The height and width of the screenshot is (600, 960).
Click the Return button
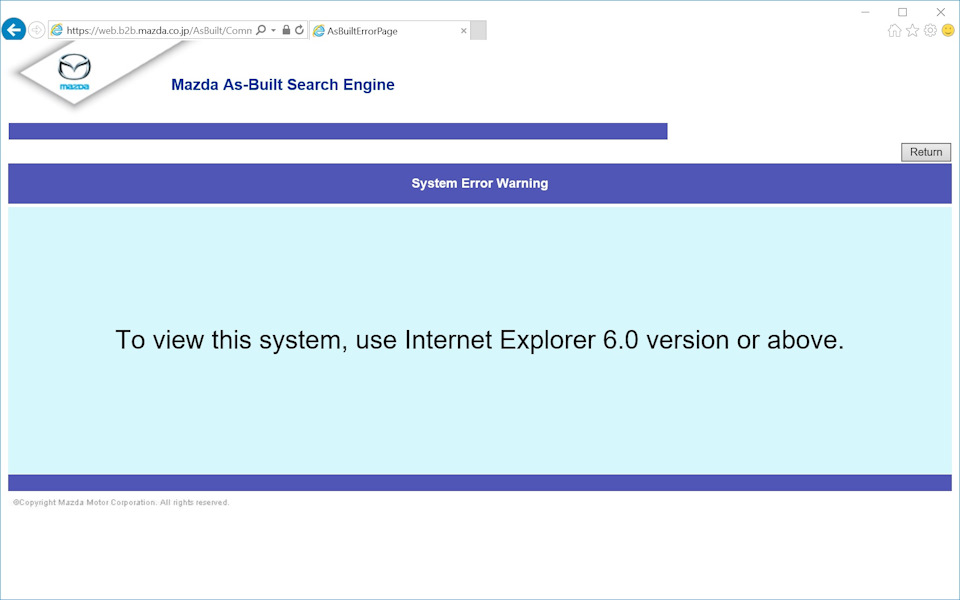[x=926, y=152]
